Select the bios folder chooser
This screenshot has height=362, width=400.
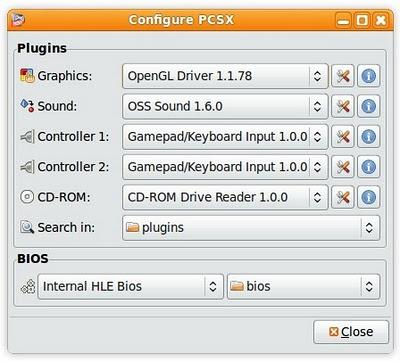click(x=303, y=287)
